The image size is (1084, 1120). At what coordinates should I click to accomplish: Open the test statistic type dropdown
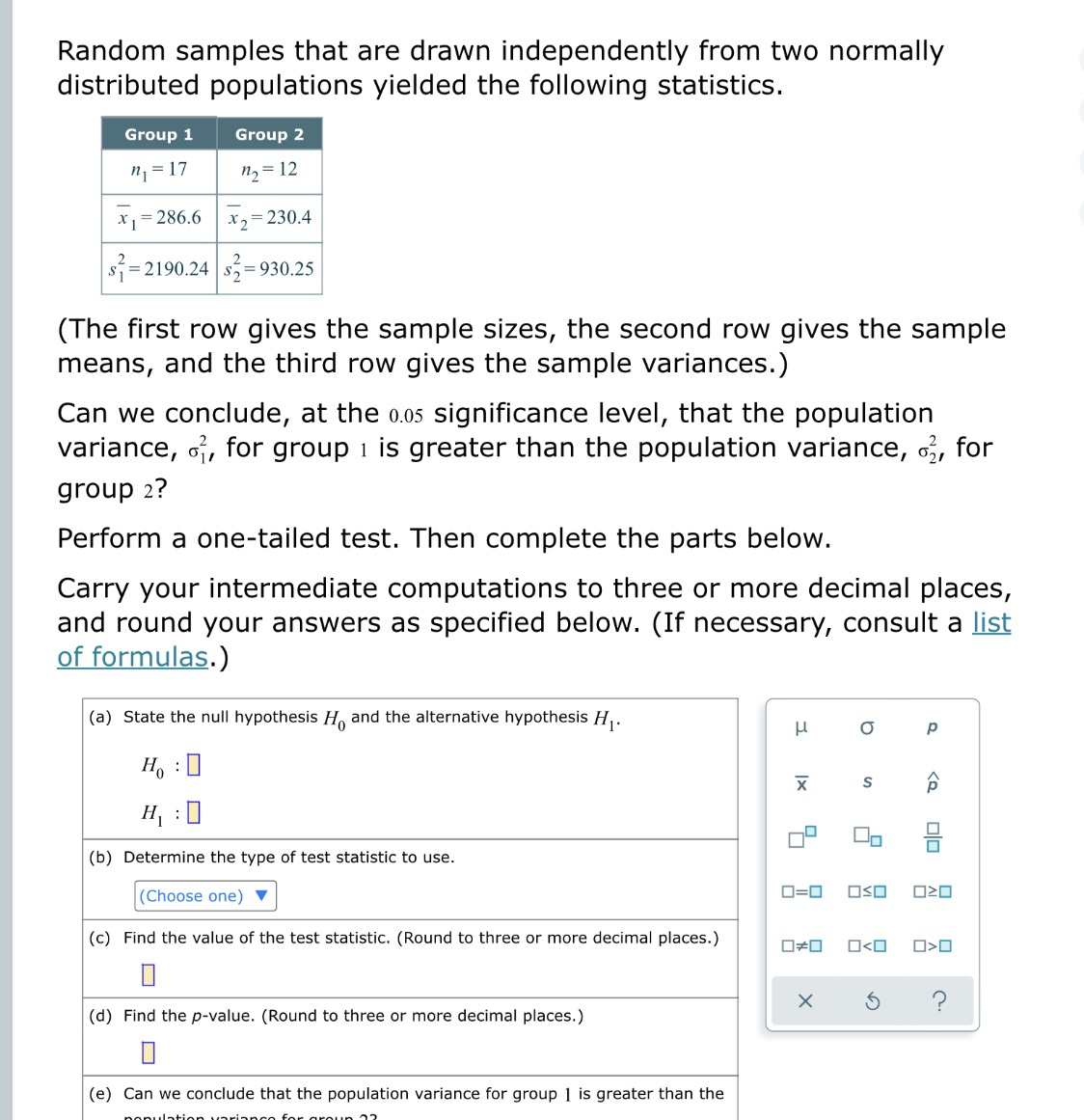(204, 896)
